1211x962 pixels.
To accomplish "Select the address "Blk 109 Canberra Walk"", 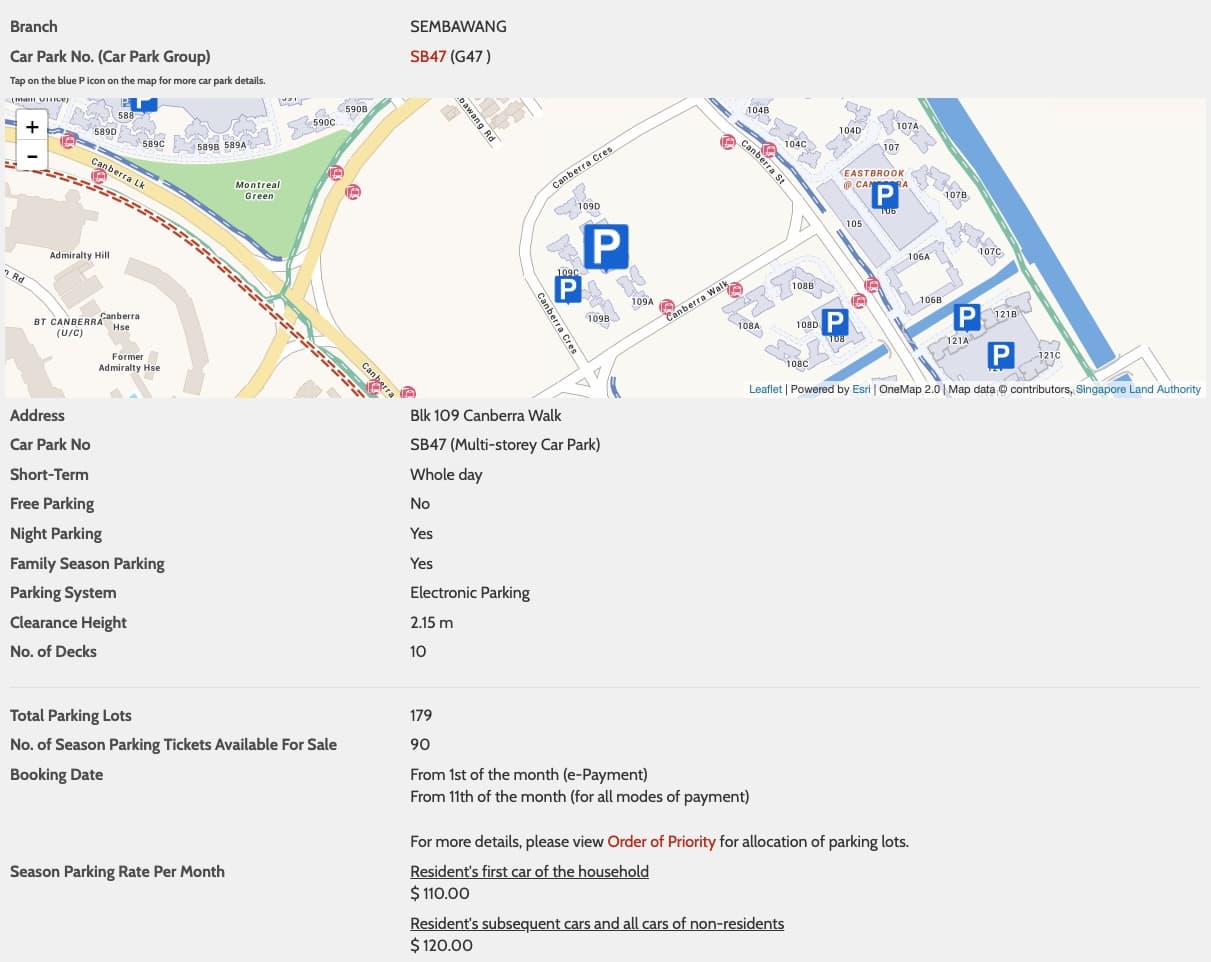I will click(x=486, y=415).
